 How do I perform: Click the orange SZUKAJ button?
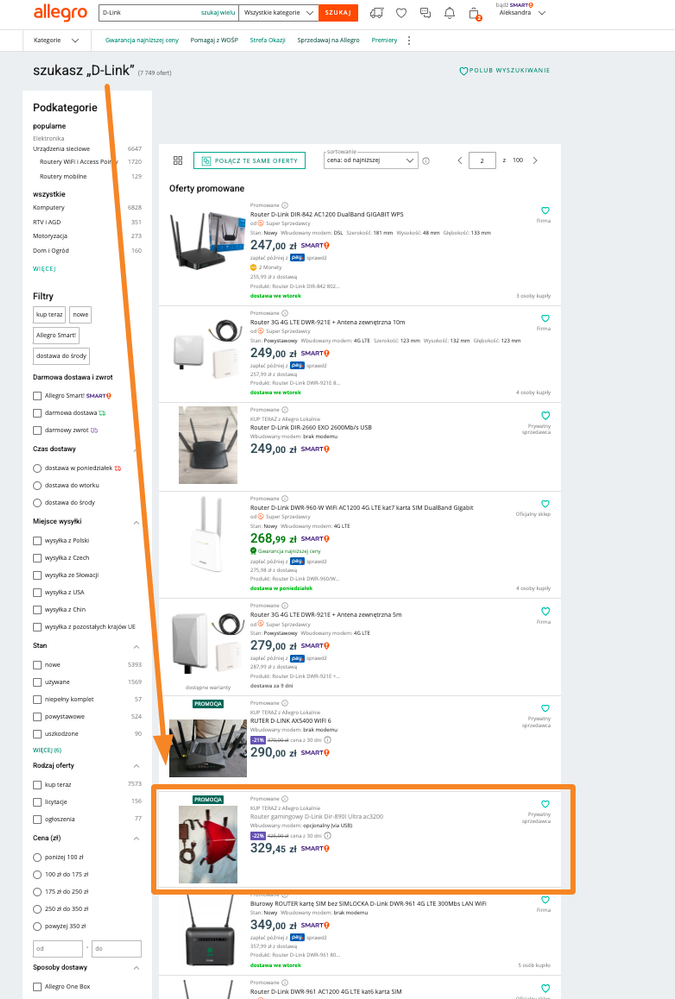(x=338, y=13)
